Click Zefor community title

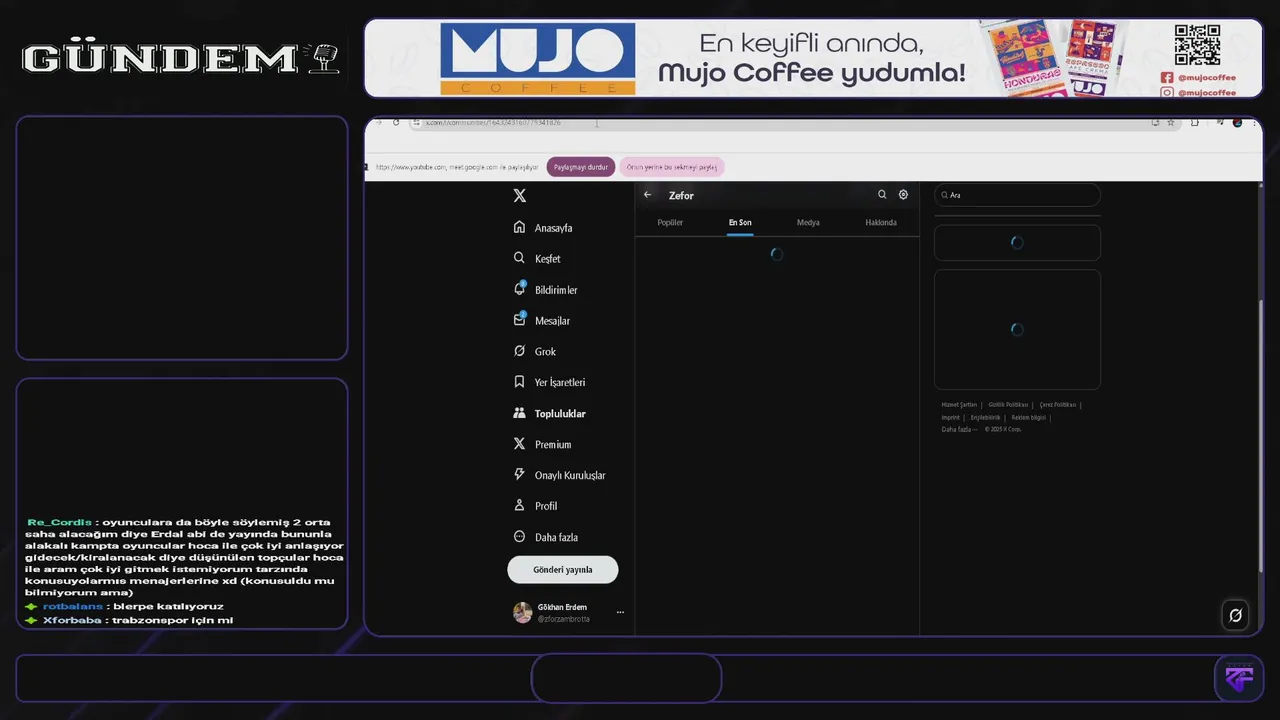coord(681,195)
